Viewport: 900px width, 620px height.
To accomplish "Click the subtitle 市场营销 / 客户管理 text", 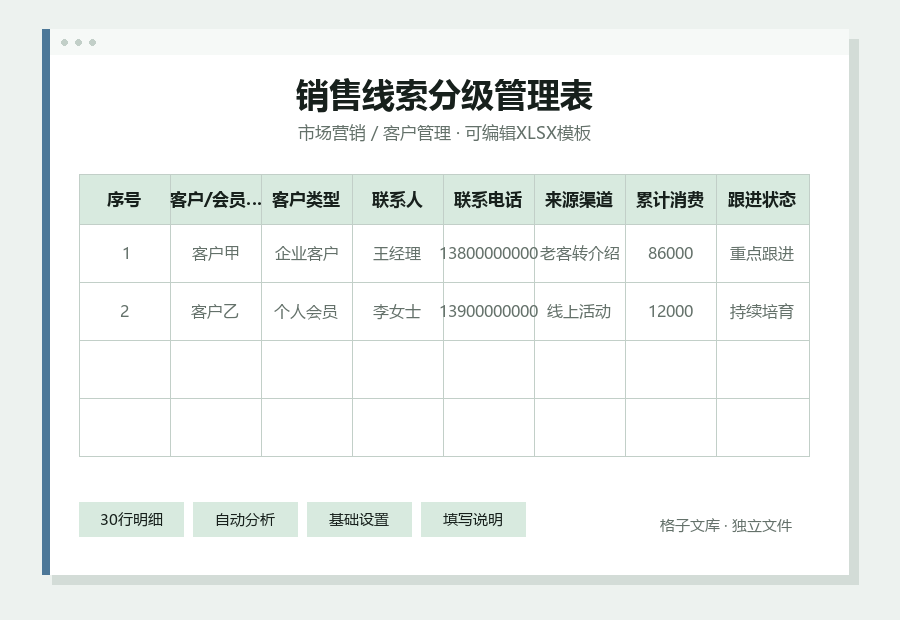I will (374, 133).
